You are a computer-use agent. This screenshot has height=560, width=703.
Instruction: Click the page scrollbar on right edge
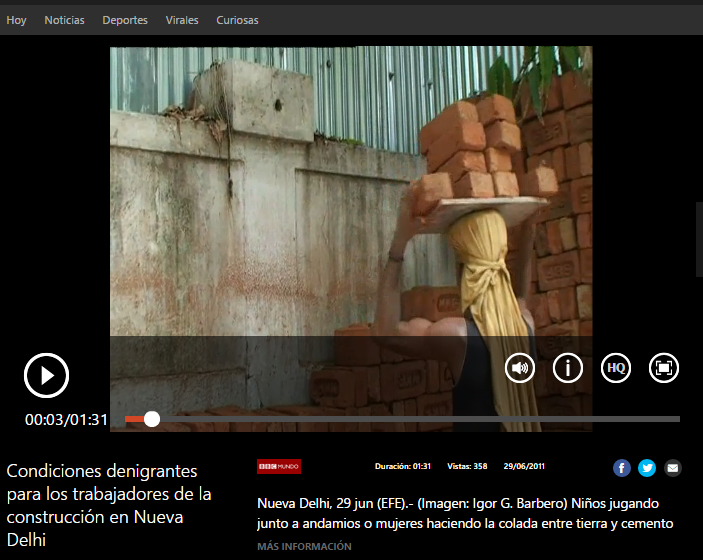699,238
